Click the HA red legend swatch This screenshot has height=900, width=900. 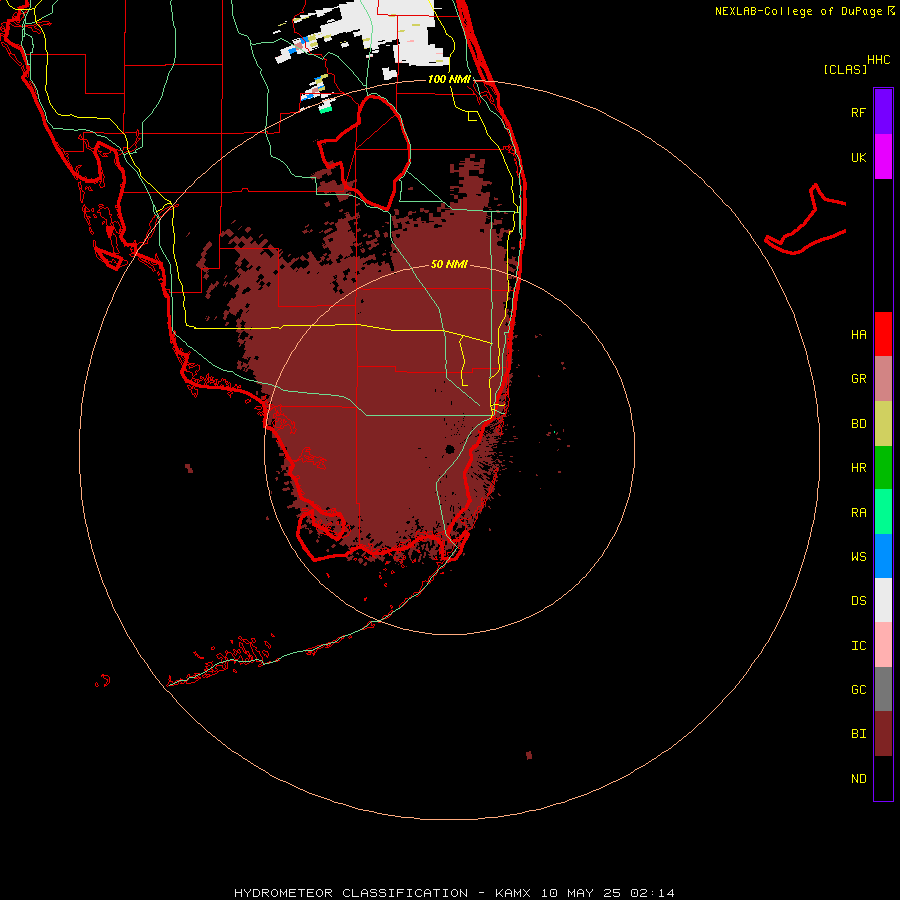tap(883, 334)
